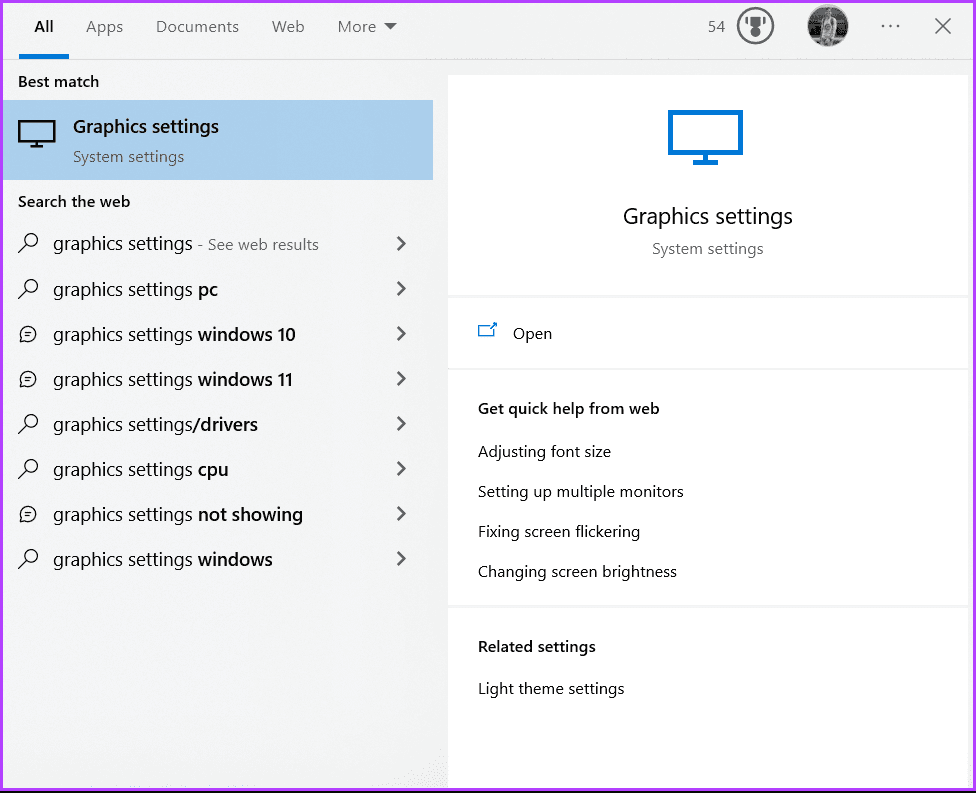The width and height of the screenshot is (976, 793).
Task: Click search icon next to 'graphics settings/drivers'
Action: click(x=28, y=424)
